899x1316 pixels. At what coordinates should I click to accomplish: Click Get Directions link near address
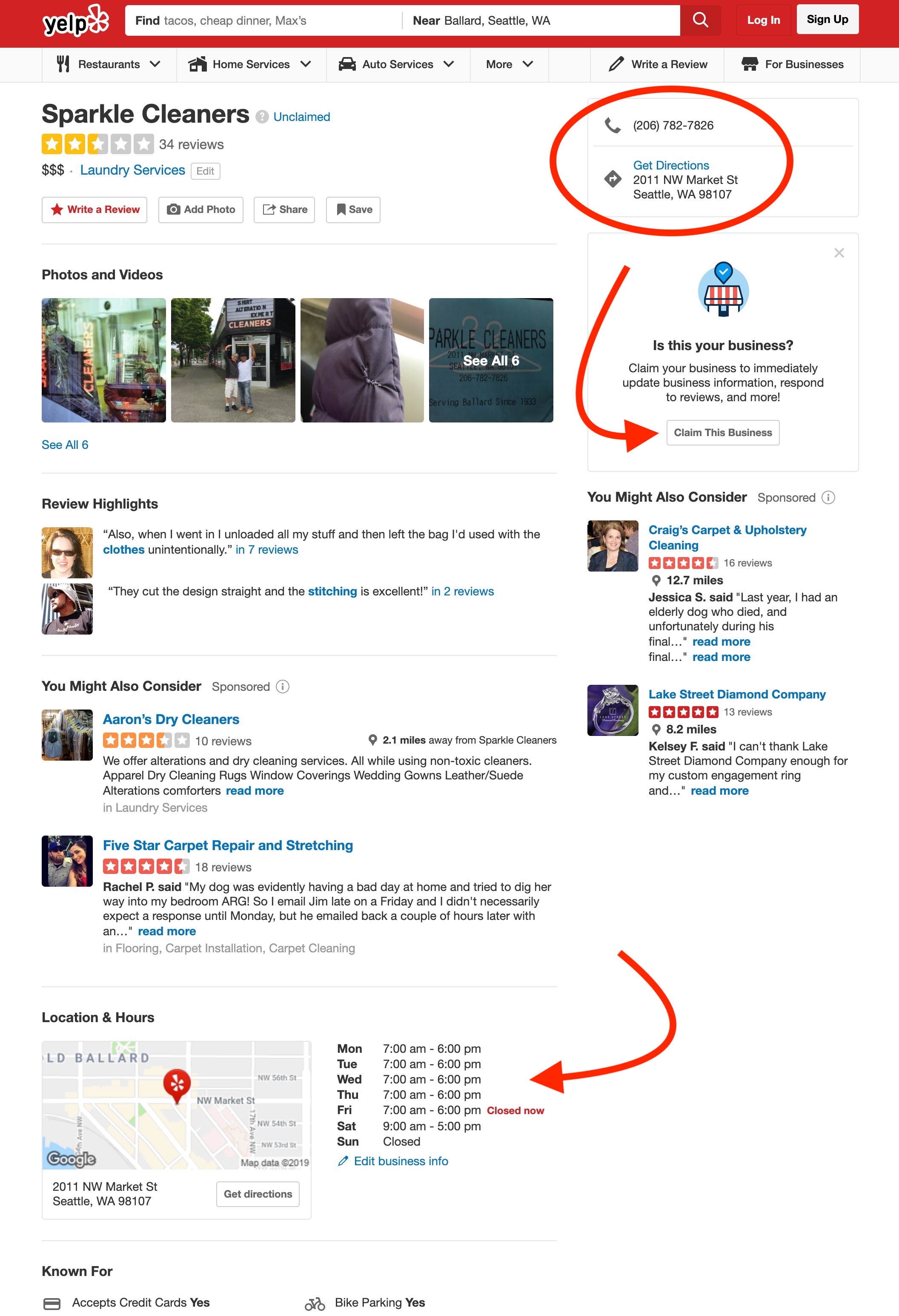[671, 165]
